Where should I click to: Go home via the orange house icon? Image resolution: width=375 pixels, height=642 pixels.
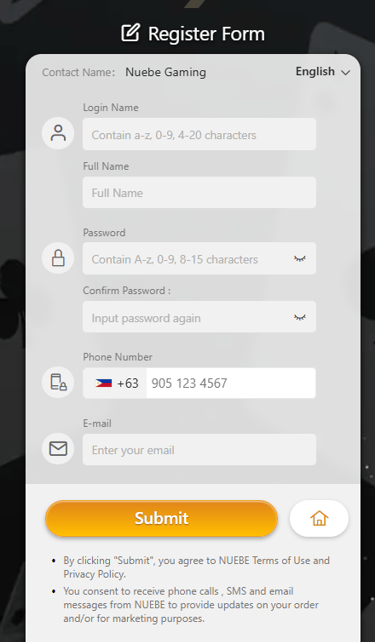point(319,518)
